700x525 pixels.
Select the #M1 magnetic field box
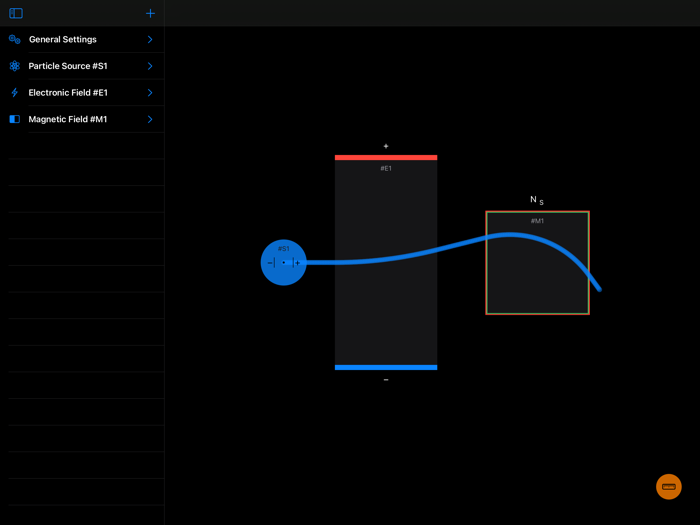(x=538, y=263)
